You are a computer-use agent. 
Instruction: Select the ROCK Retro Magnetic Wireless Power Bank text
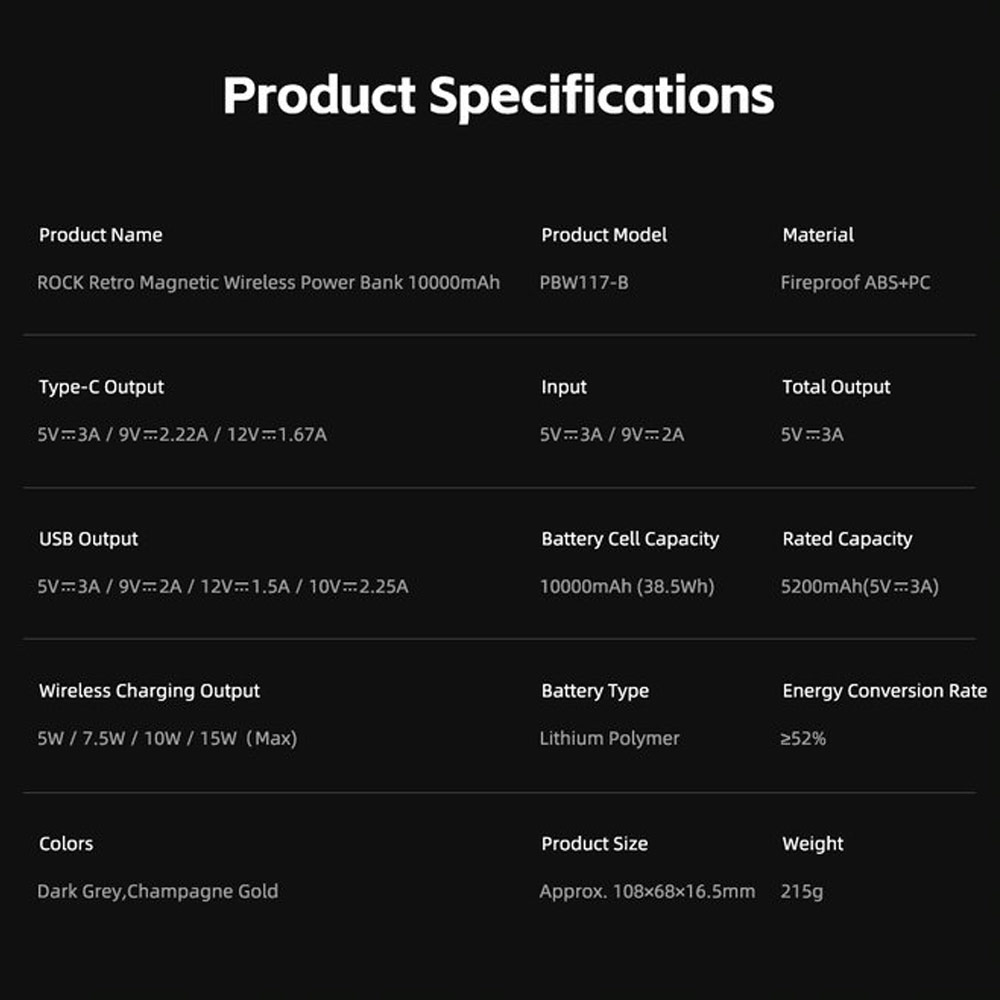268,283
